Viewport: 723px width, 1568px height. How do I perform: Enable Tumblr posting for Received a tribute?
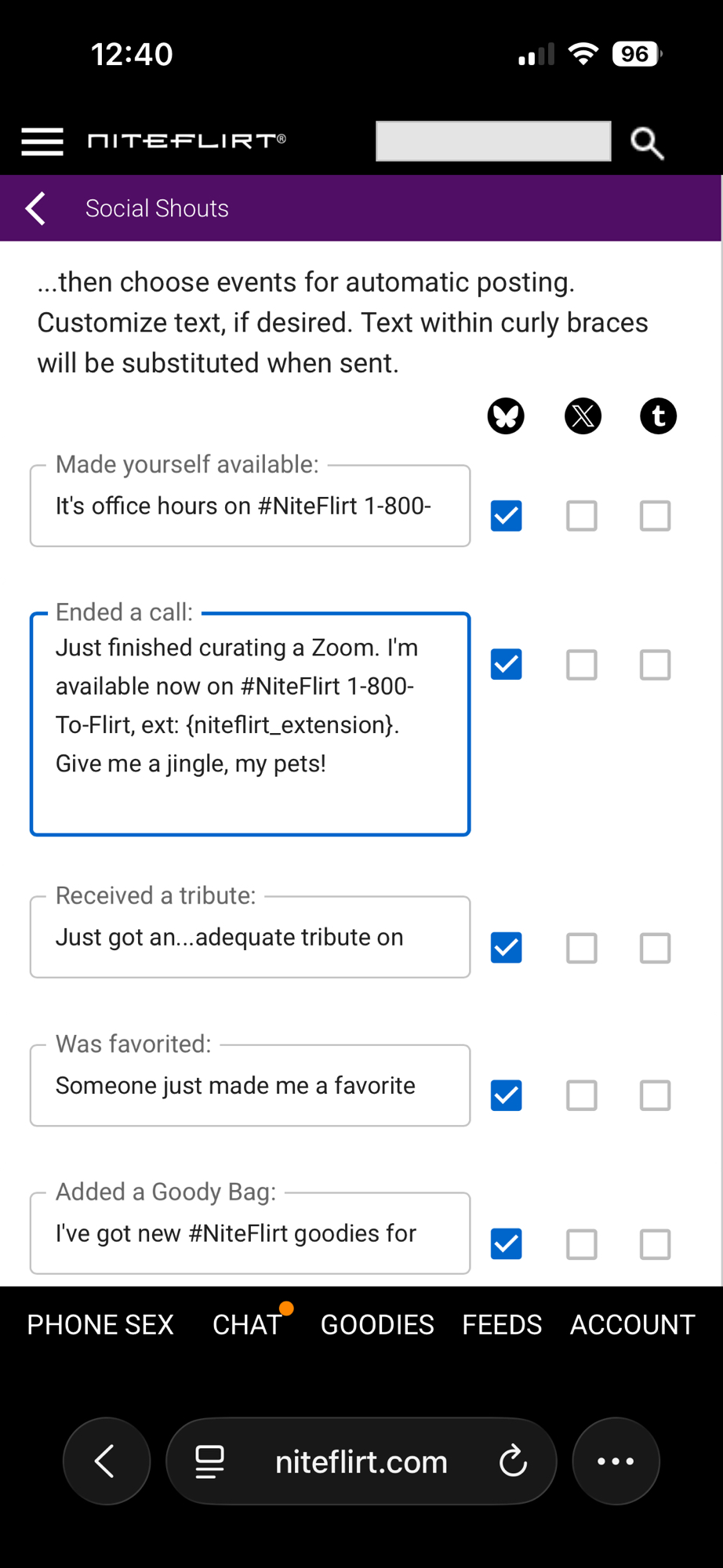[656, 948]
